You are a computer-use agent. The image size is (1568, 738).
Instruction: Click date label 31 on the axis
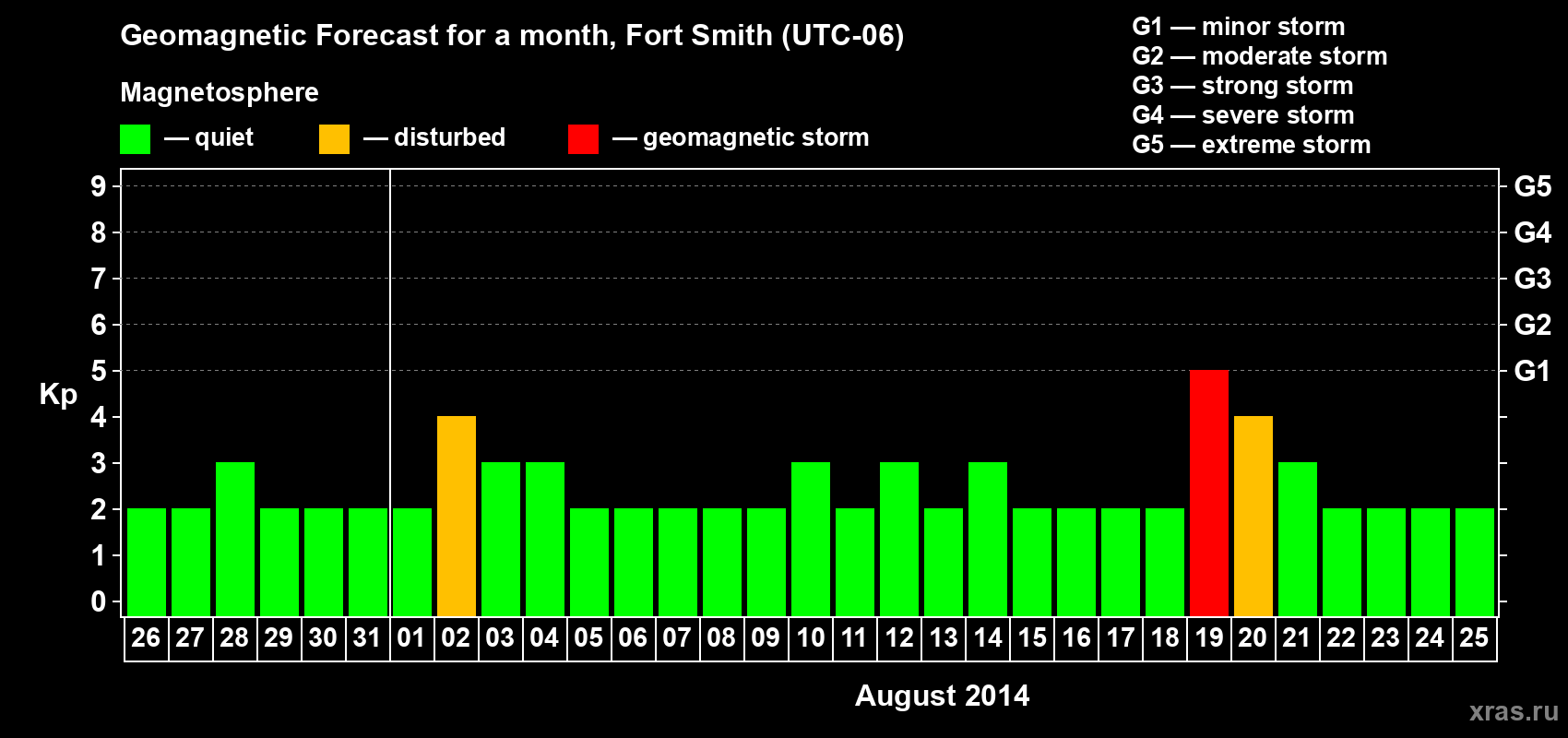[x=367, y=637]
